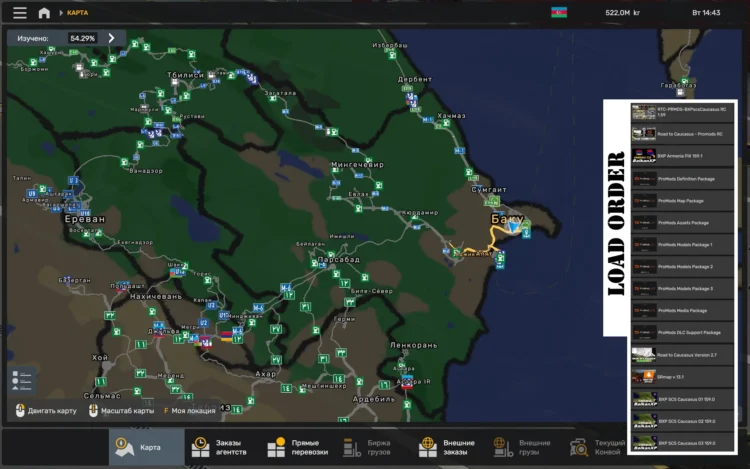Click gas station icon right of Мингечевир
This screenshot has height=469, width=750.
coord(378,185)
